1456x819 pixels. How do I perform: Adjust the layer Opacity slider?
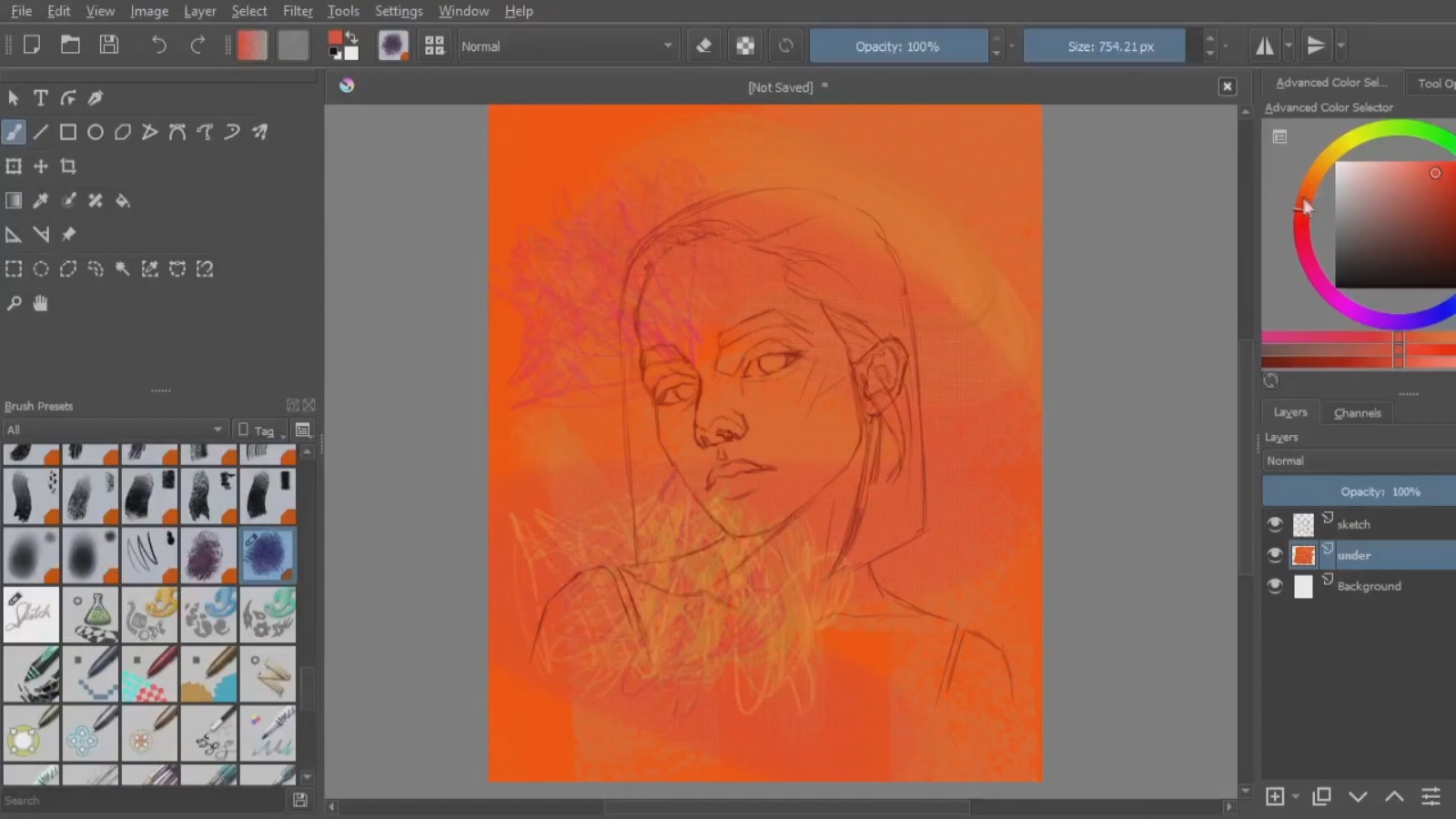(x=1359, y=491)
